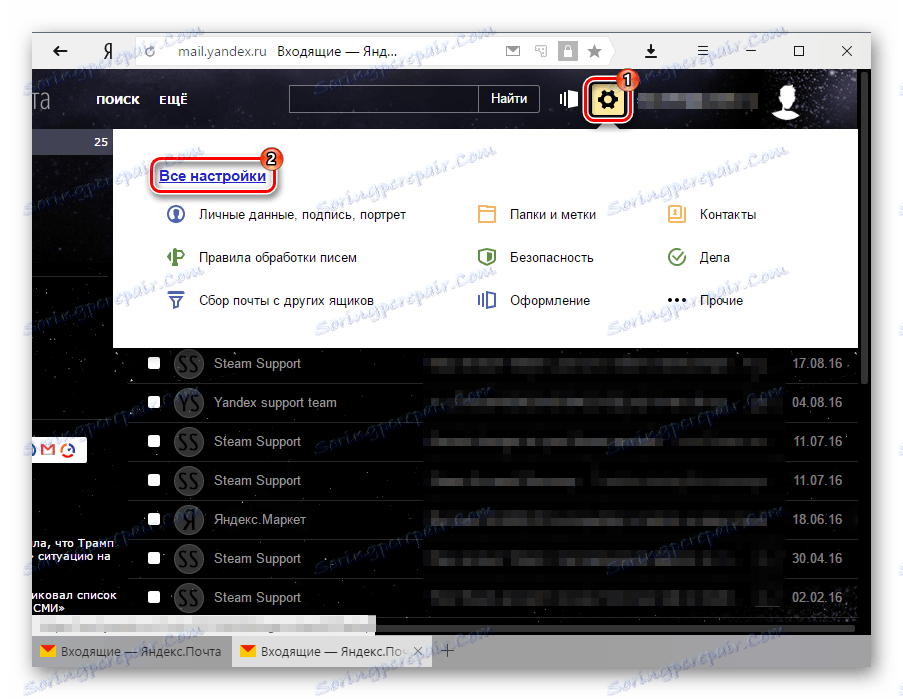The image size is (903, 699).
Task: Check the Яндекс.Маркет message checkbox
Action: pyautogui.click(x=154, y=519)
